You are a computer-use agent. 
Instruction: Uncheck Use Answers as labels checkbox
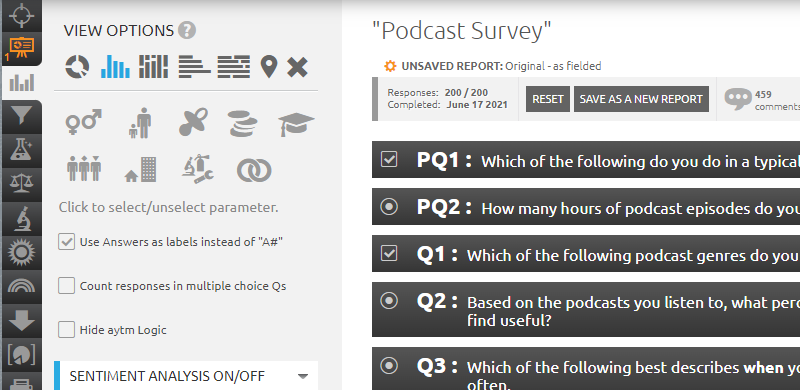pos(66,242)
